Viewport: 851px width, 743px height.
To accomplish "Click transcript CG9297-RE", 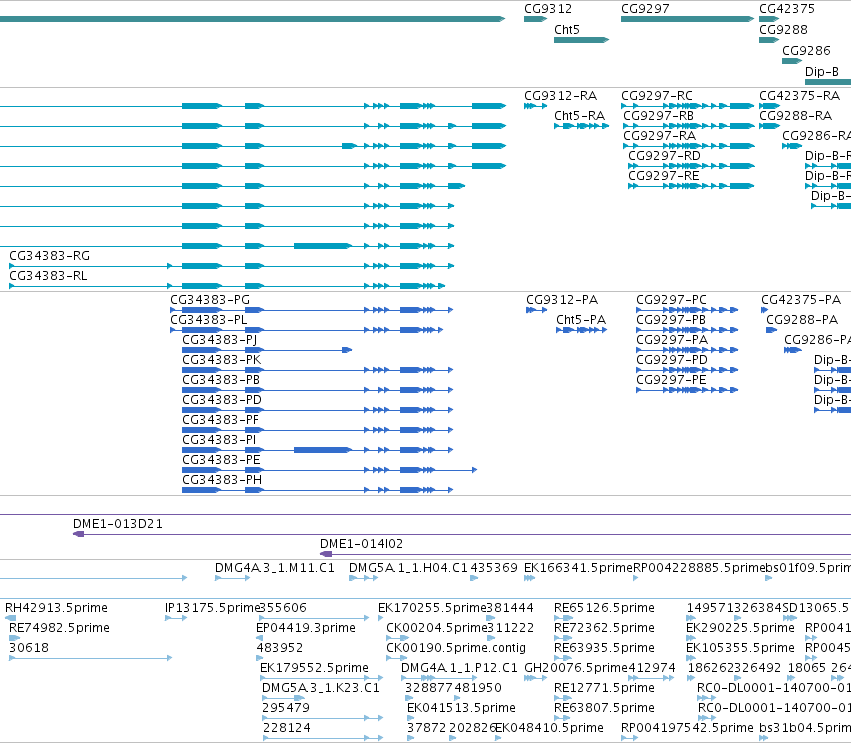I will tap(691, 186).
